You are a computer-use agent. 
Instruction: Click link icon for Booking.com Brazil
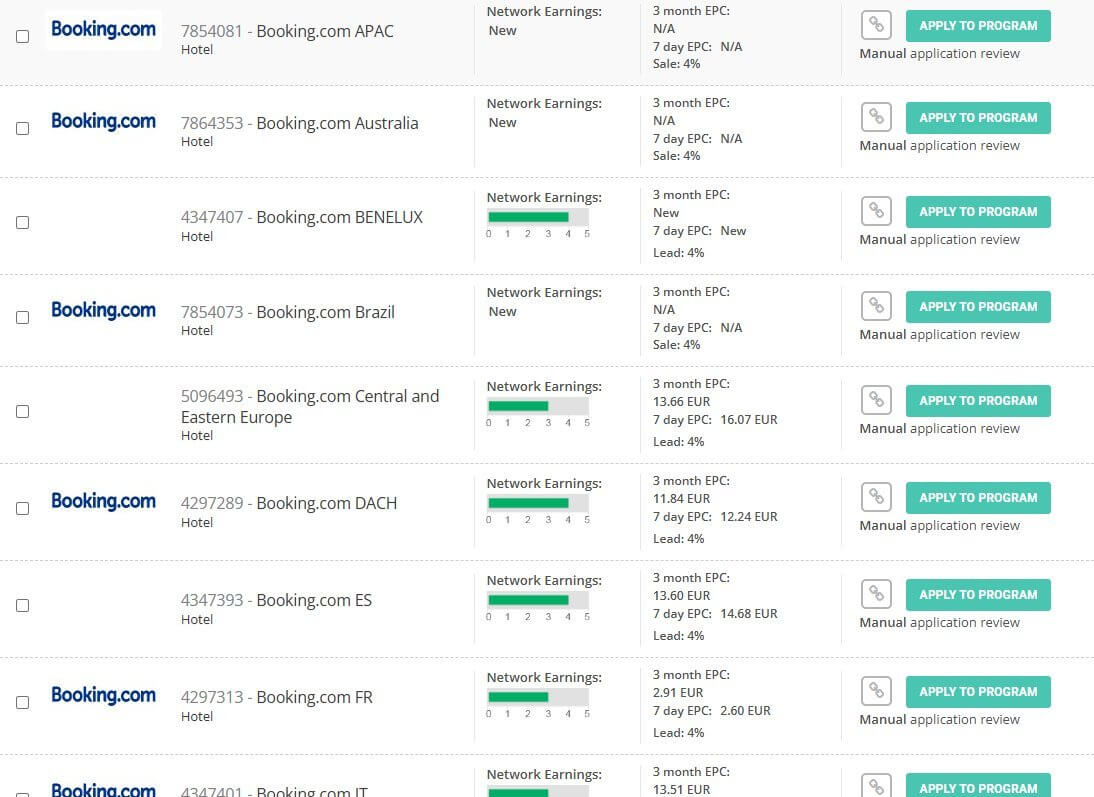point(876,306)
